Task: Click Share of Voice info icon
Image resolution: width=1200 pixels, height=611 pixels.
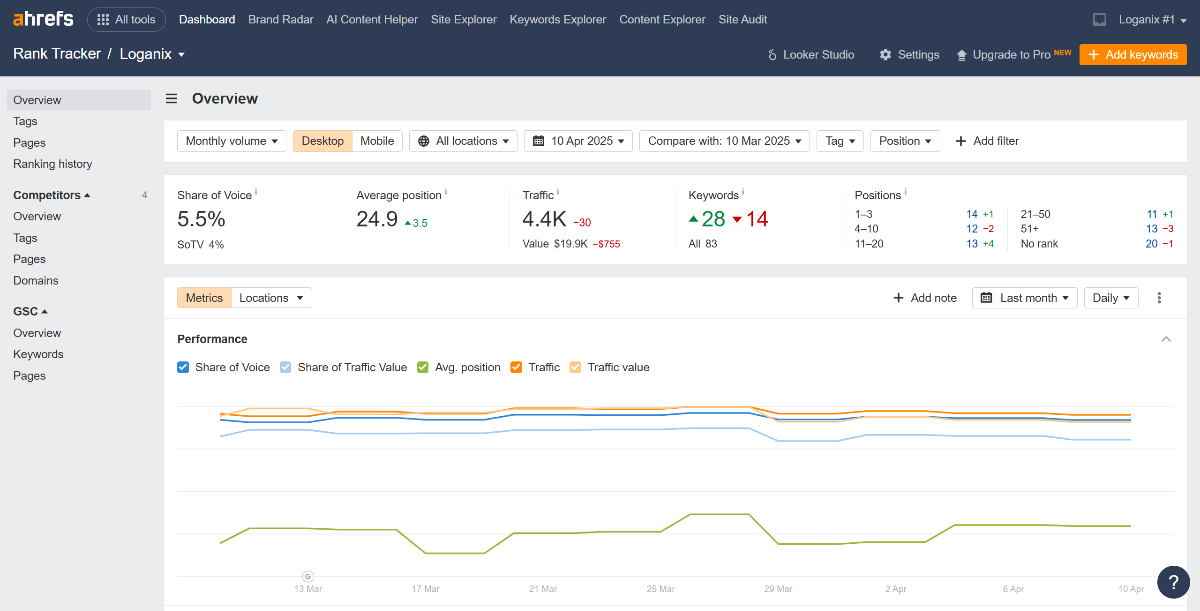Action: (x=256, y=192)
